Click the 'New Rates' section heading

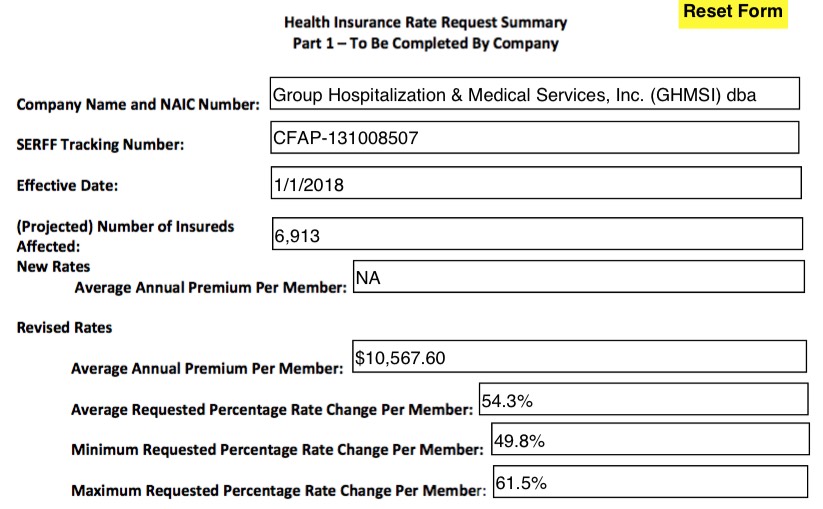coord(53,267)
